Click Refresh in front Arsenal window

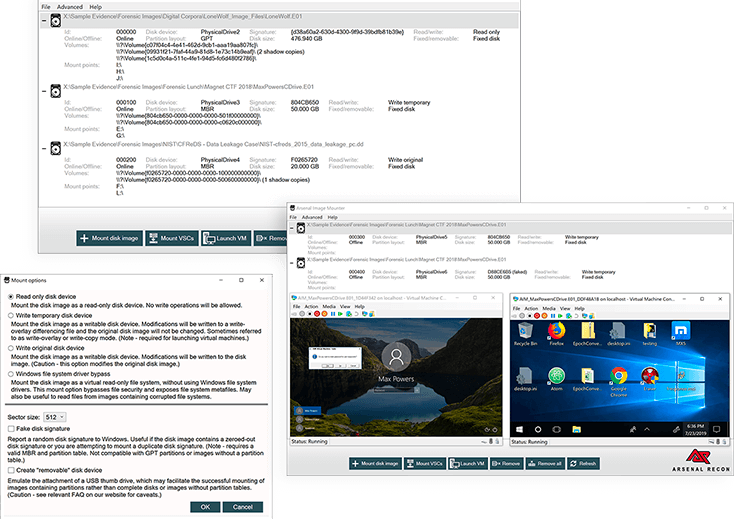(583, 463)
